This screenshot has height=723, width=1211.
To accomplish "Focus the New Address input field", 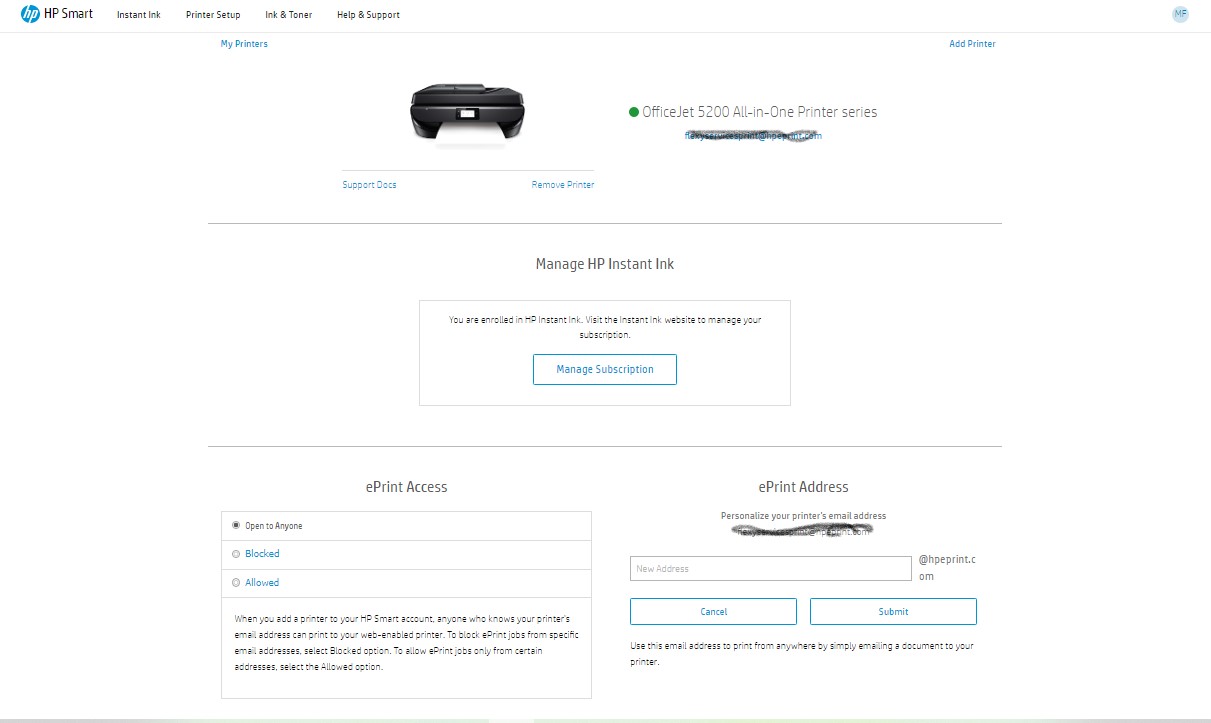I will tap(770, 568).
